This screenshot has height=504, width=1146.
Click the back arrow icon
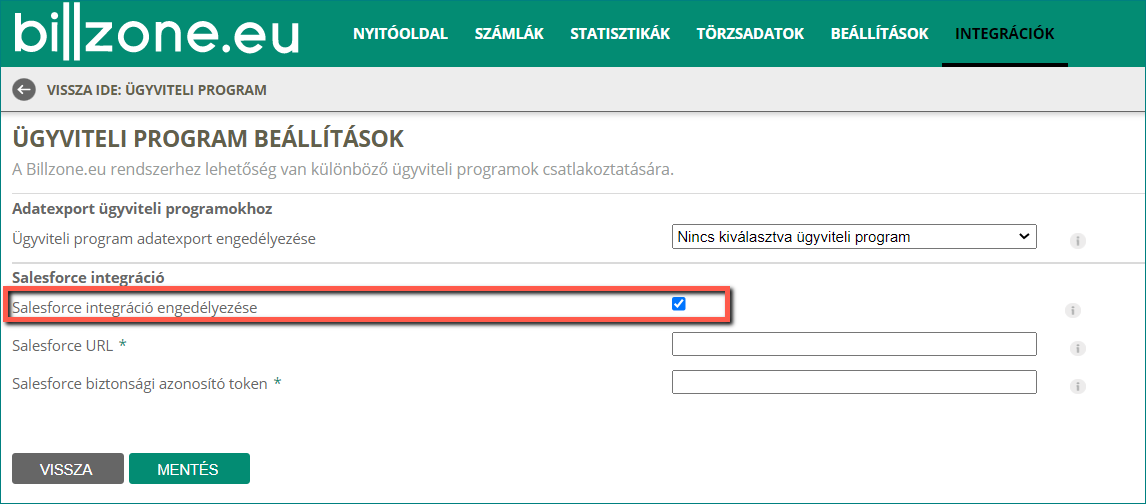(x=24, y=90)
